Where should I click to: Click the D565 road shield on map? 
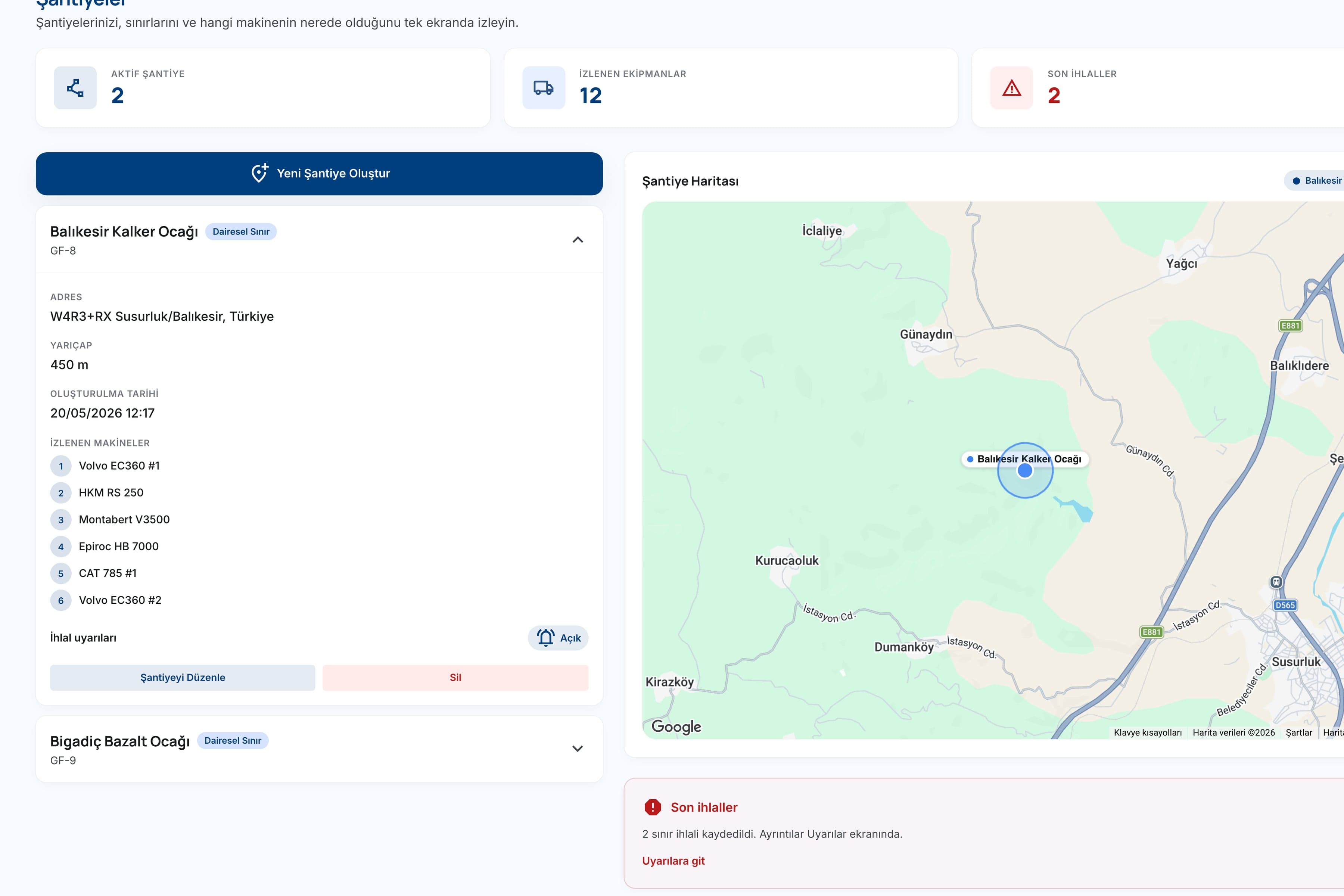(x=1285, y=605)
